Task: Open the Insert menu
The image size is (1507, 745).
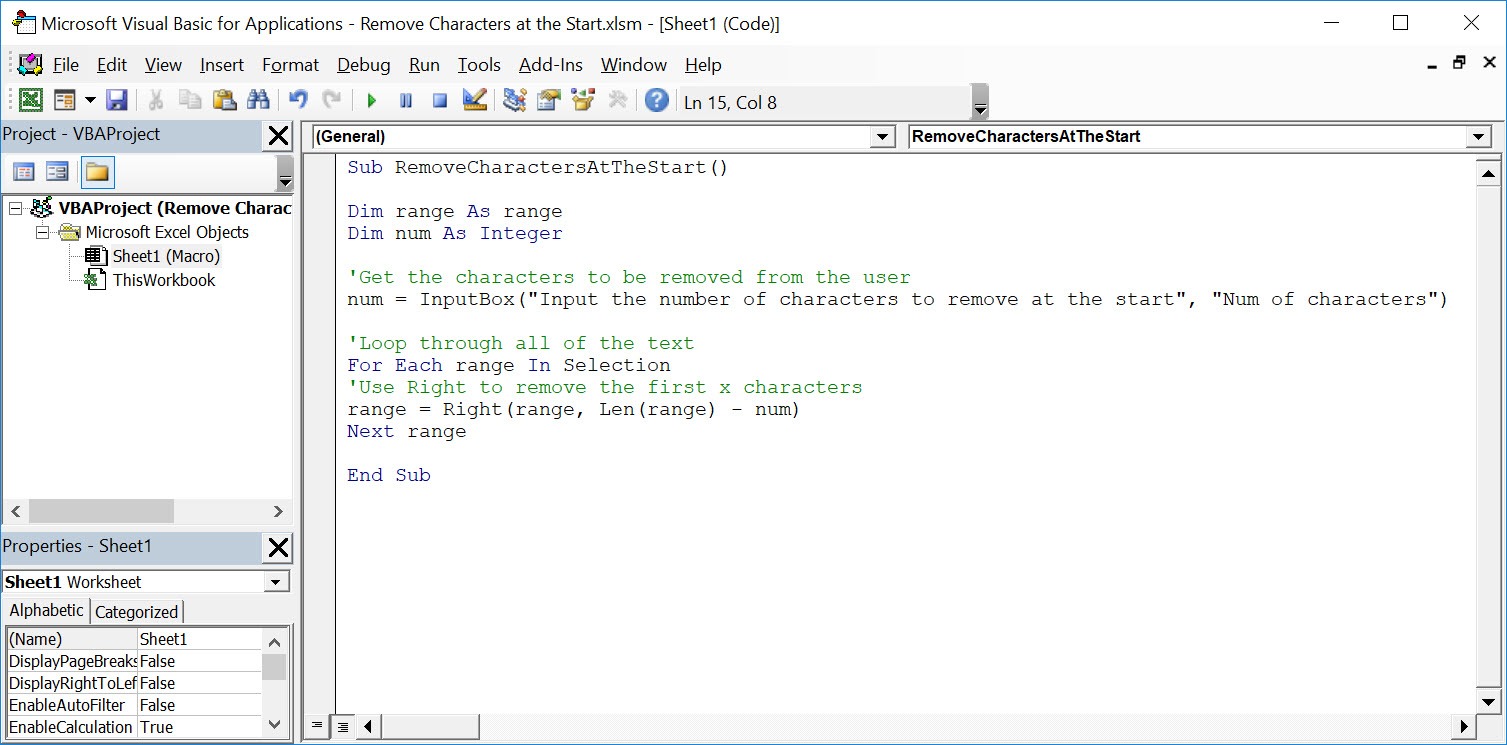Action: pyautogui.click(x=222, y=65)
